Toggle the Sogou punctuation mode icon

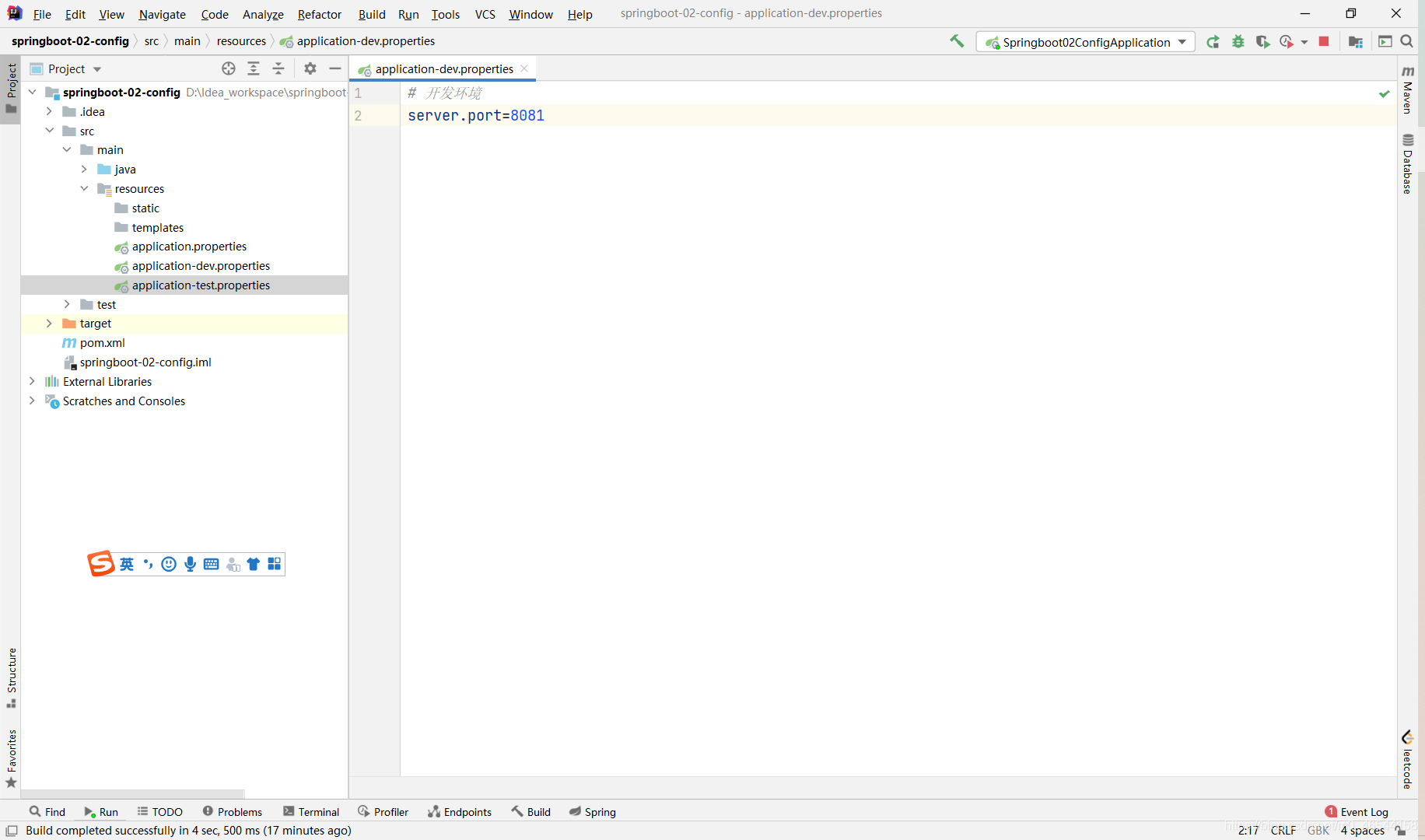click(148, 564)
